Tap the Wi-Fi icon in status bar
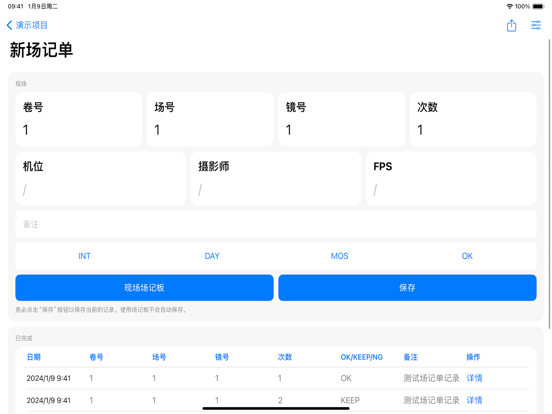The height and width of the screenshot is (414, 552). [x=509, y=6]
